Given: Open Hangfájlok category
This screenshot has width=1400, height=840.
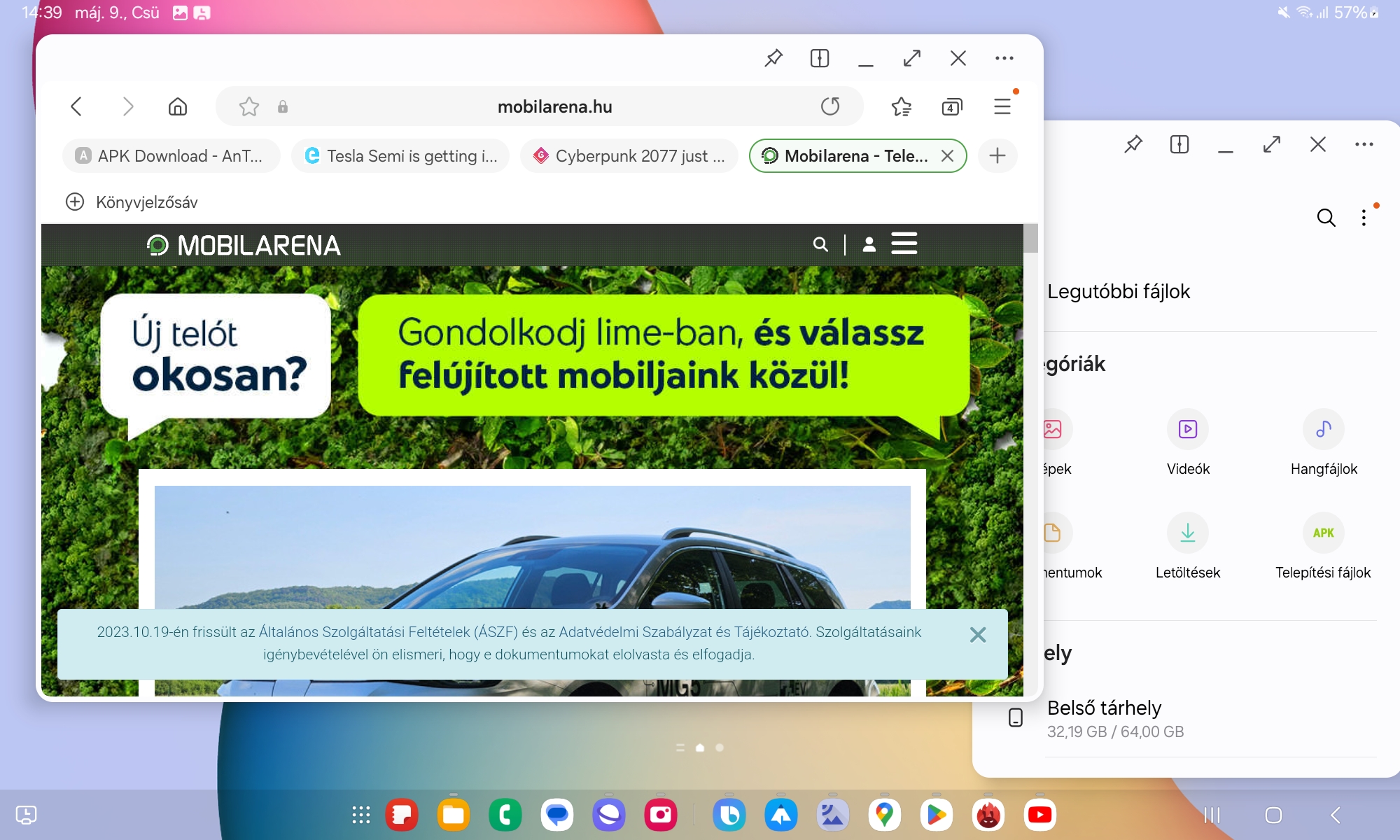Looking at the screenshot, I should (x=1324, y=443).
